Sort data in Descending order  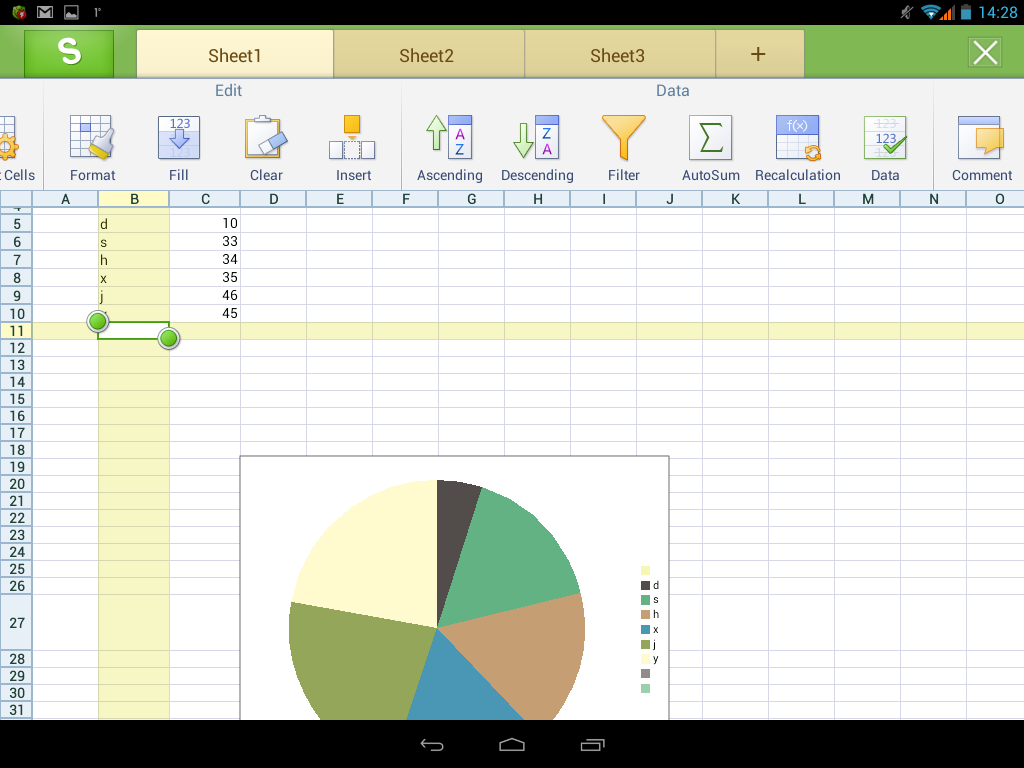pos(537,139)
